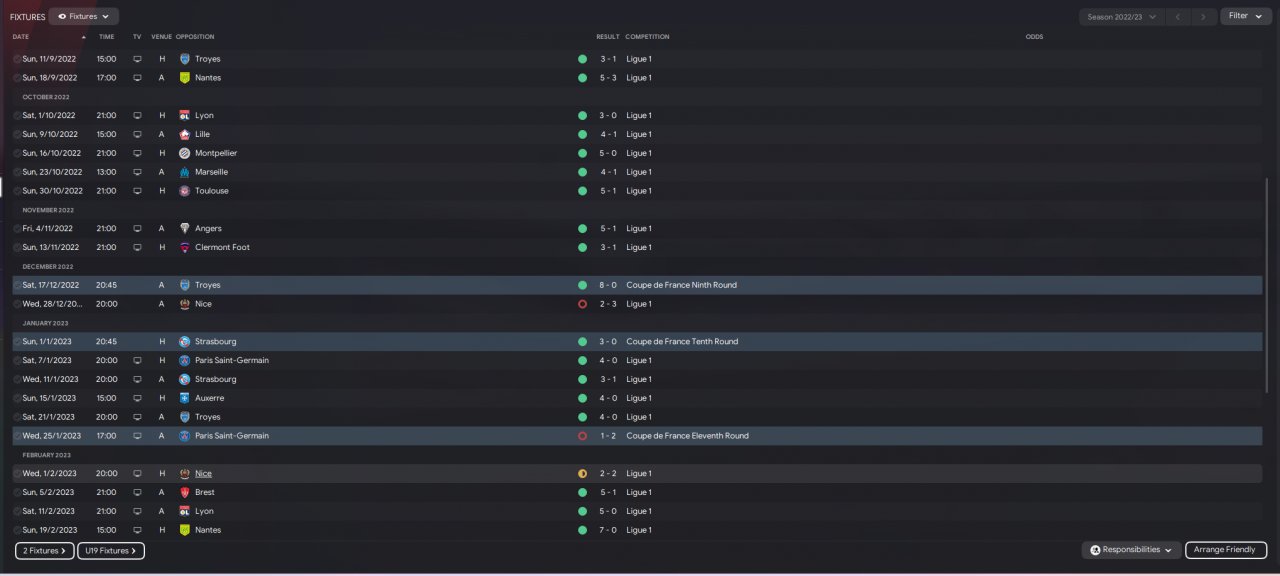The image size is (1280, 576).
Task: Open the Fixtures view dropdown
Action: (x=84, y=16)
